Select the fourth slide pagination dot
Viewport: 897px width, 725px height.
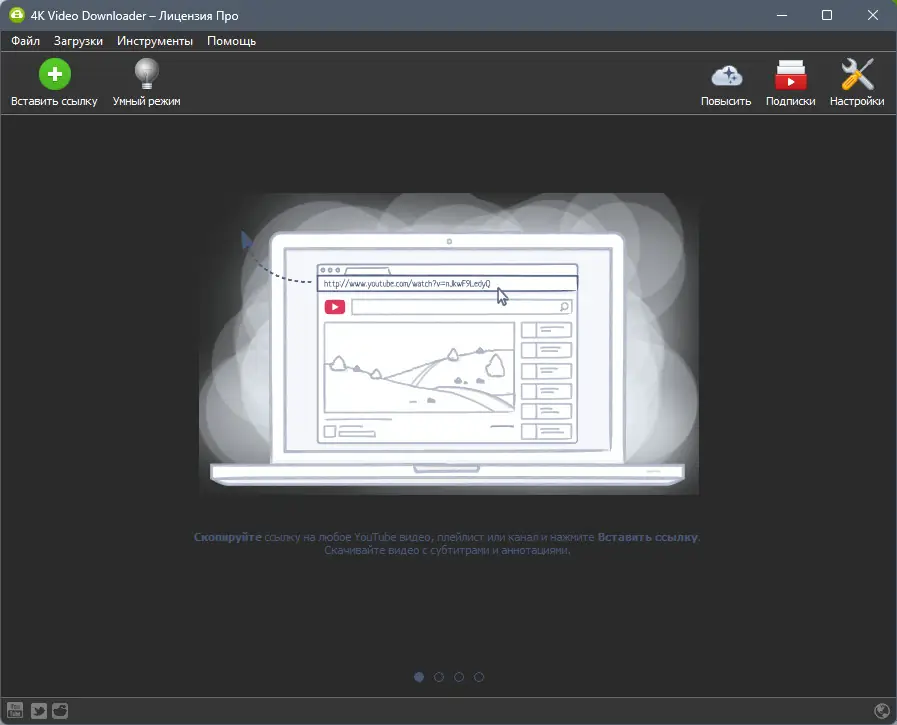[479, 677]
